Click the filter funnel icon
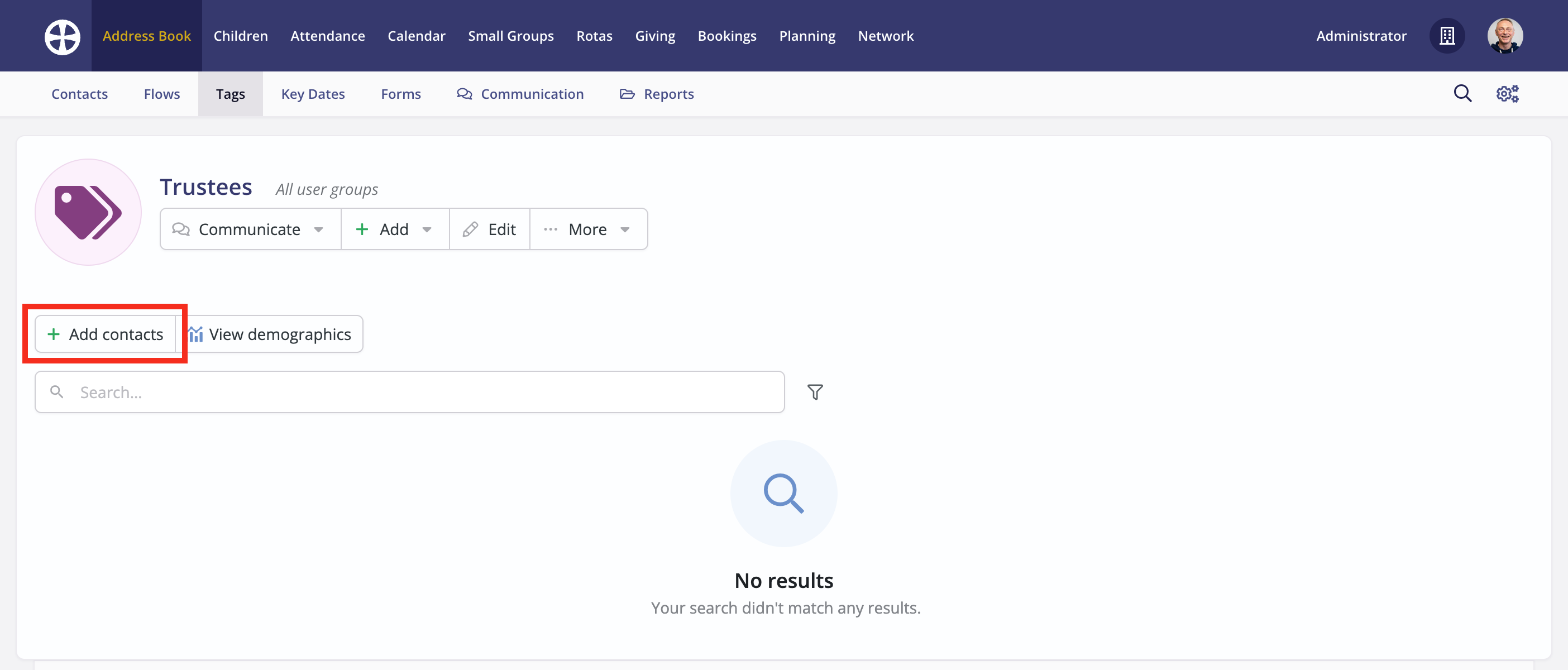Screen dimensions: 1568x670 pos(815,392)
